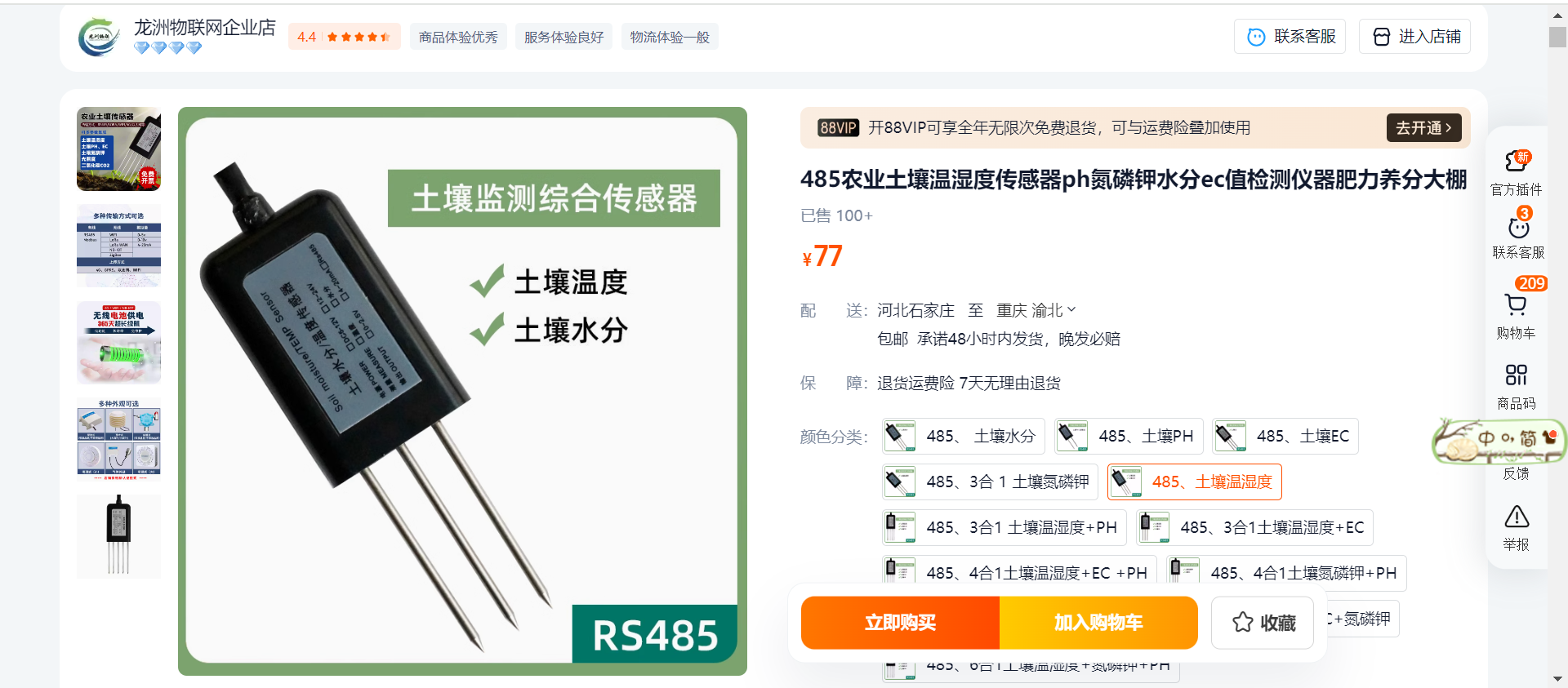Click the 进入店铺 shop icon button

[x=1414, y=37]
